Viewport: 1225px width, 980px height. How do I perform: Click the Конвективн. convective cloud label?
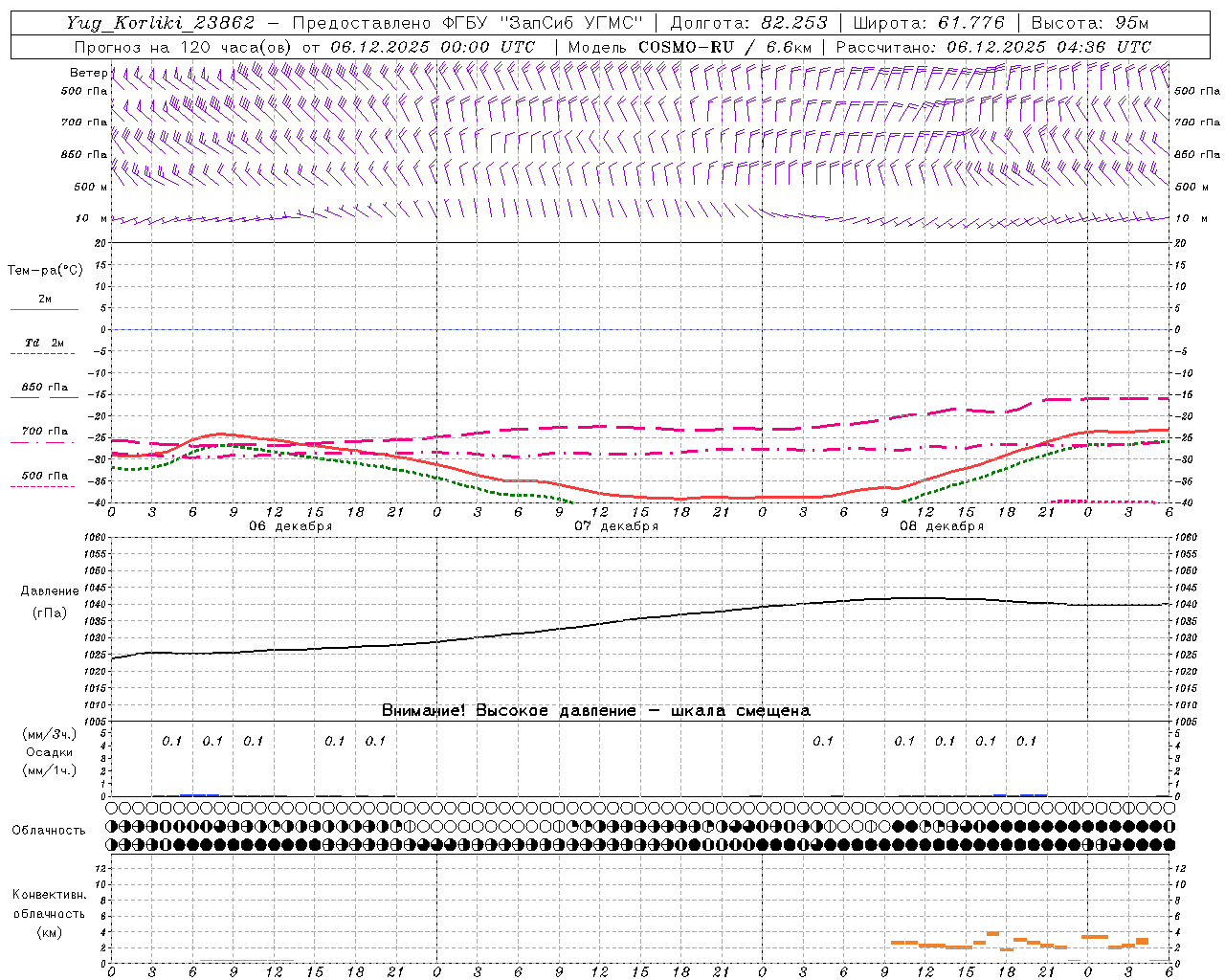tap(49, 895)
